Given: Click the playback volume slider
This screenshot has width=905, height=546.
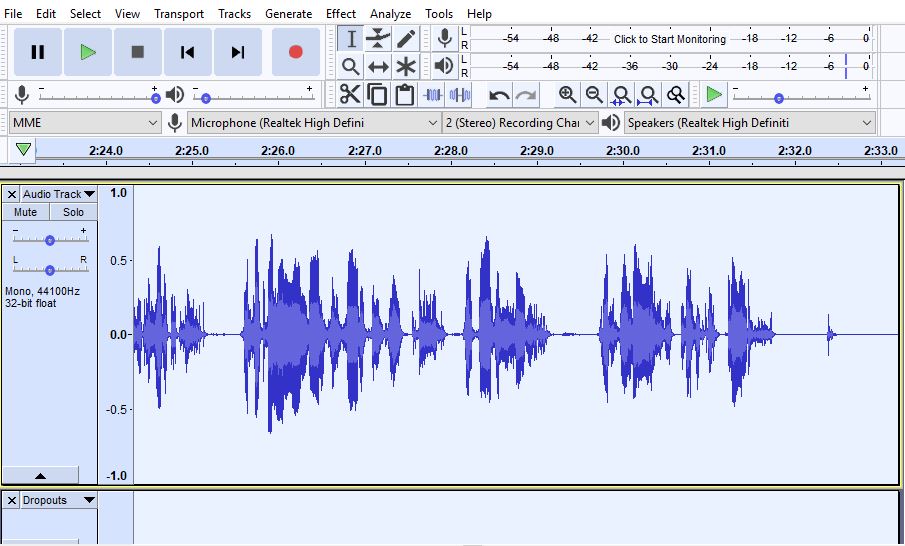Looking at the screenshot, I should (x=253, y=95).
